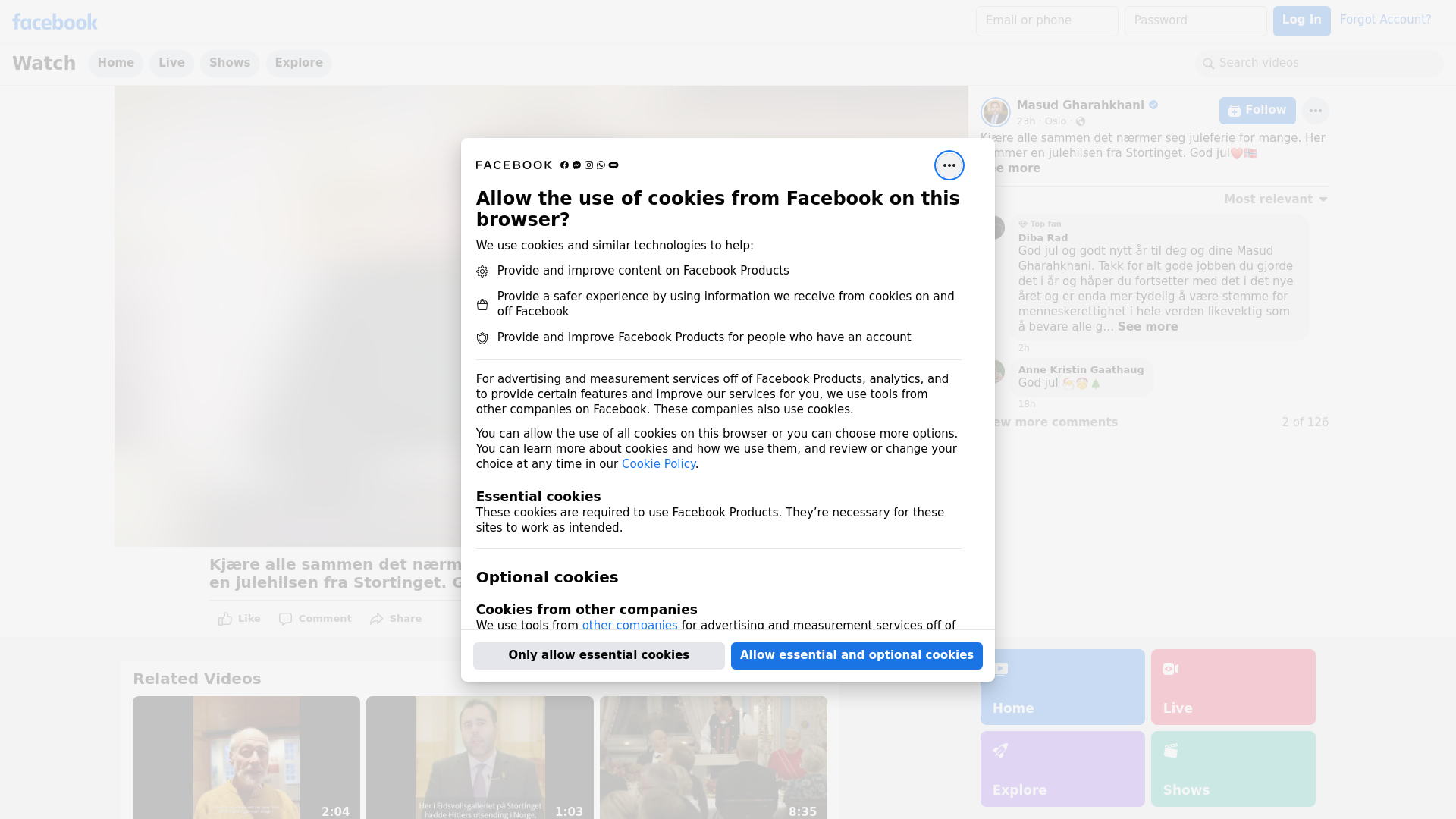The image size is (1456, 819).
Task: Click the Oslo location link
Action: click(1055, 121)
